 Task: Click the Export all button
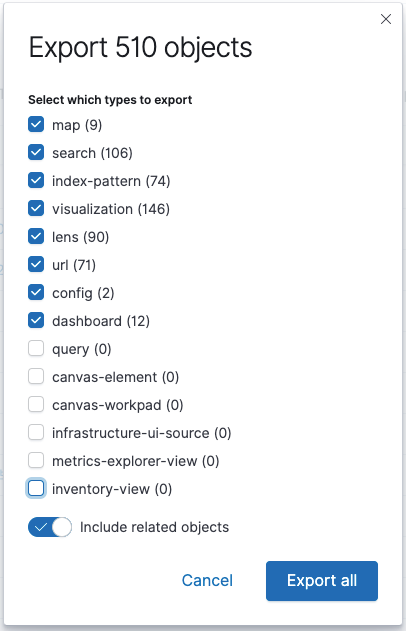tap(322, 581)
